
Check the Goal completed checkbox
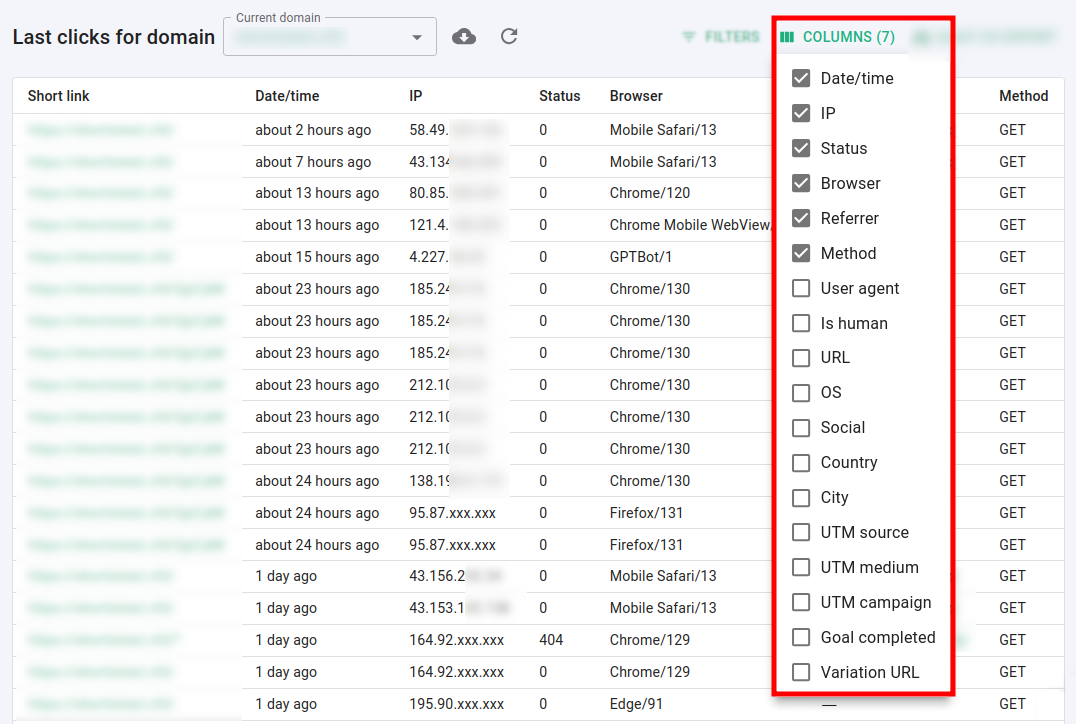coord(801,637)
